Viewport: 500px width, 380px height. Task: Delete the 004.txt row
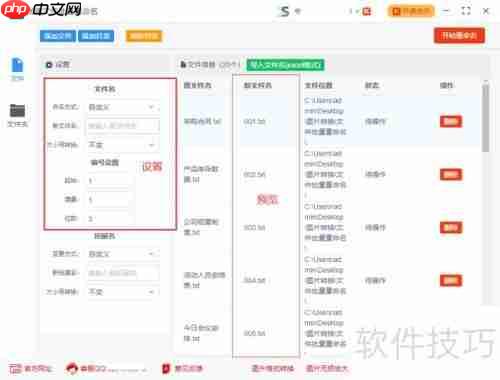(x=451, y=280)
